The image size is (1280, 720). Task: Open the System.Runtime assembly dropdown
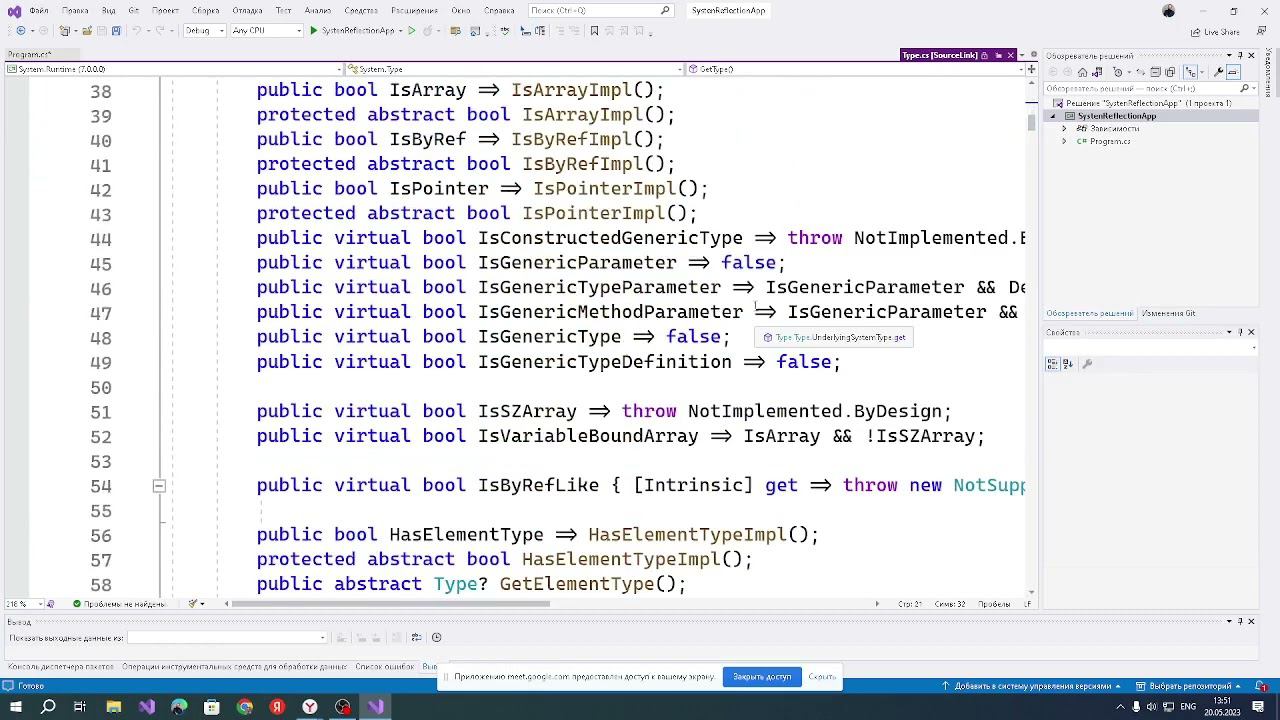[173, 69]
